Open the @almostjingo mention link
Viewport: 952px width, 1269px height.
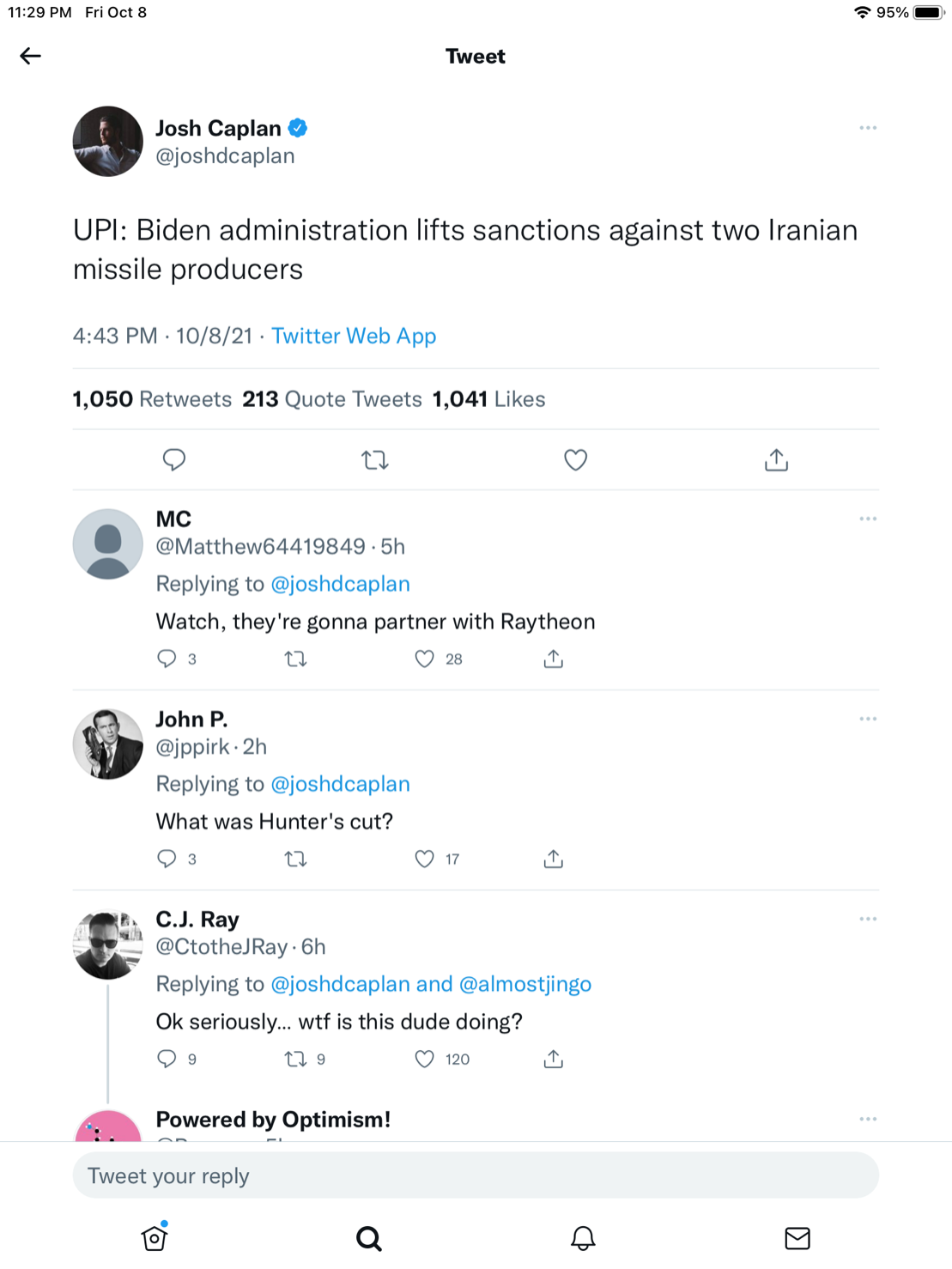525,984
